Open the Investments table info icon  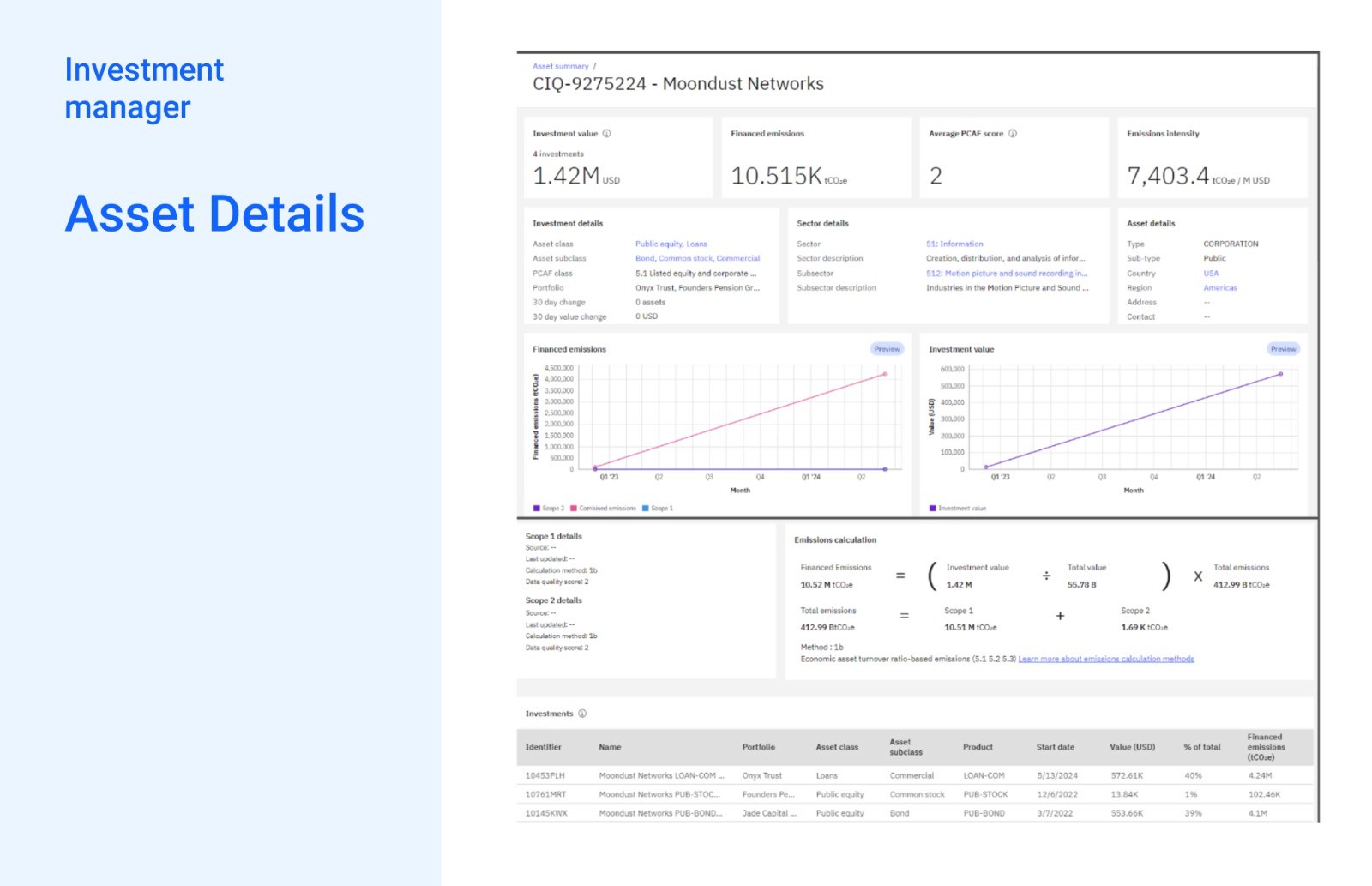pos(582,714)
